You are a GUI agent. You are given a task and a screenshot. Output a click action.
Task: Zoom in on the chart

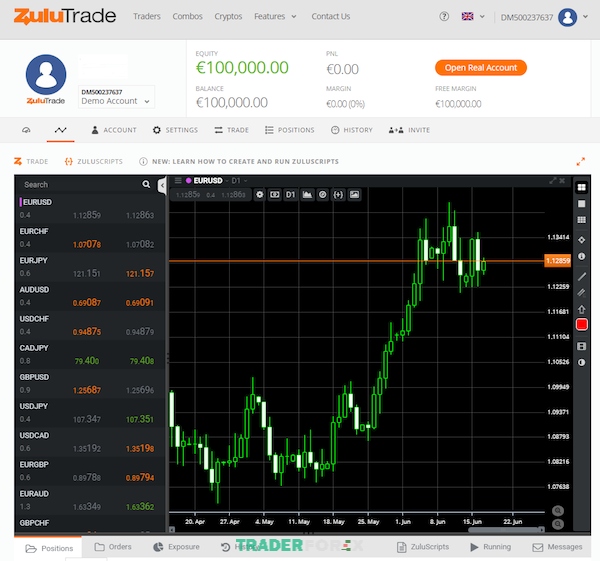(558, 510)
